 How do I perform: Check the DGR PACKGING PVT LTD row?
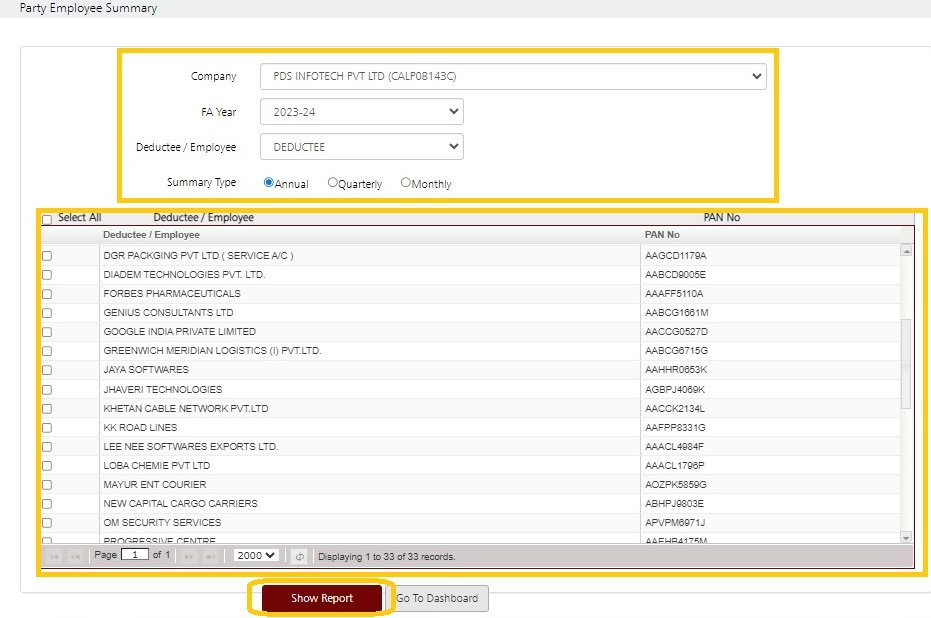coord(46,256)
